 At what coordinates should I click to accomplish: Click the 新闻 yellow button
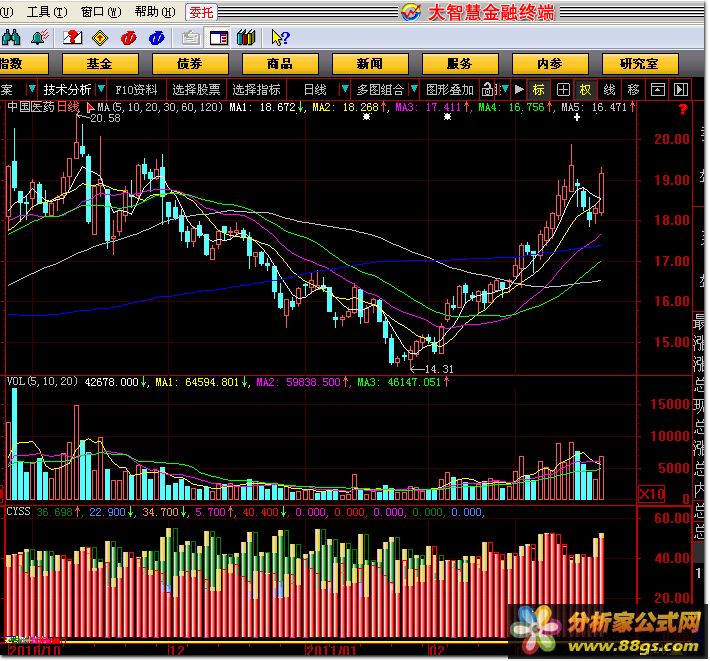pos(370,64)
